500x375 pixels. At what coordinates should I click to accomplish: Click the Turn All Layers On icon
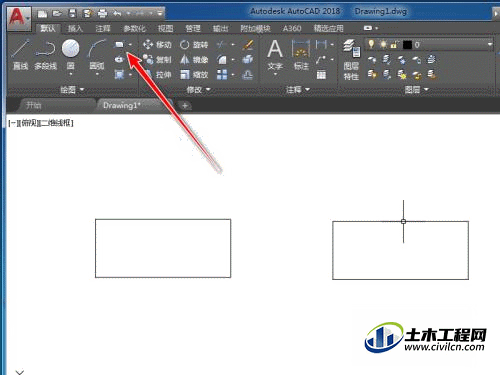click(x=372, y=74)
